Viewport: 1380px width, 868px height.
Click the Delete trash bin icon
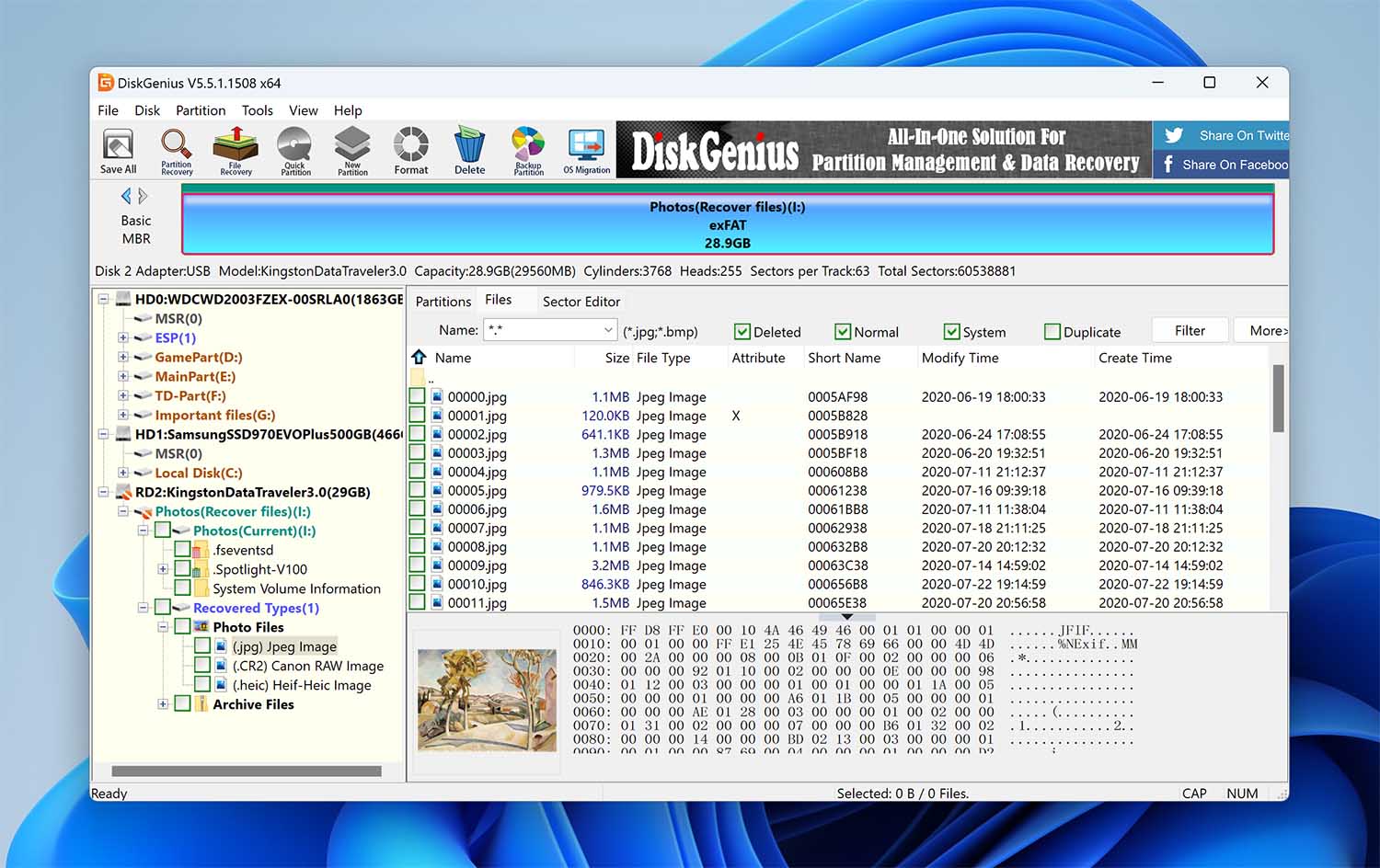click(469, 152)
